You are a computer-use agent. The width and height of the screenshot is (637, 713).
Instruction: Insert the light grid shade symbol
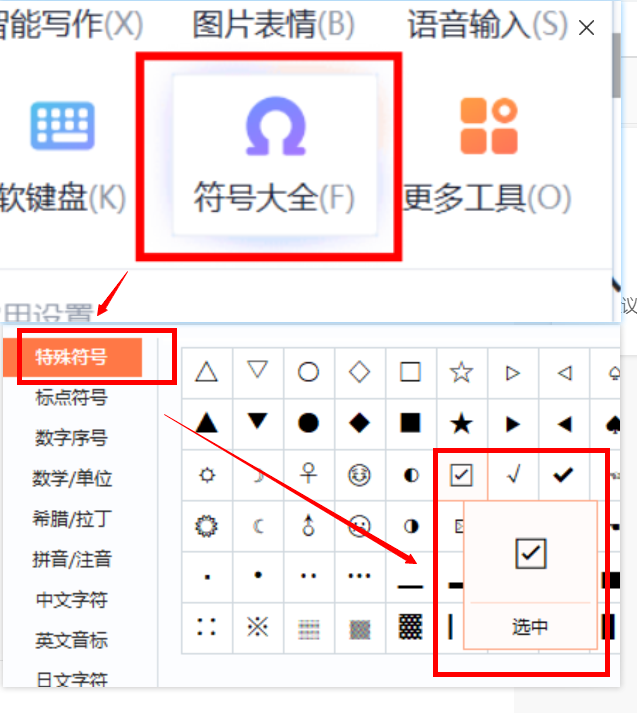(309, 628)
